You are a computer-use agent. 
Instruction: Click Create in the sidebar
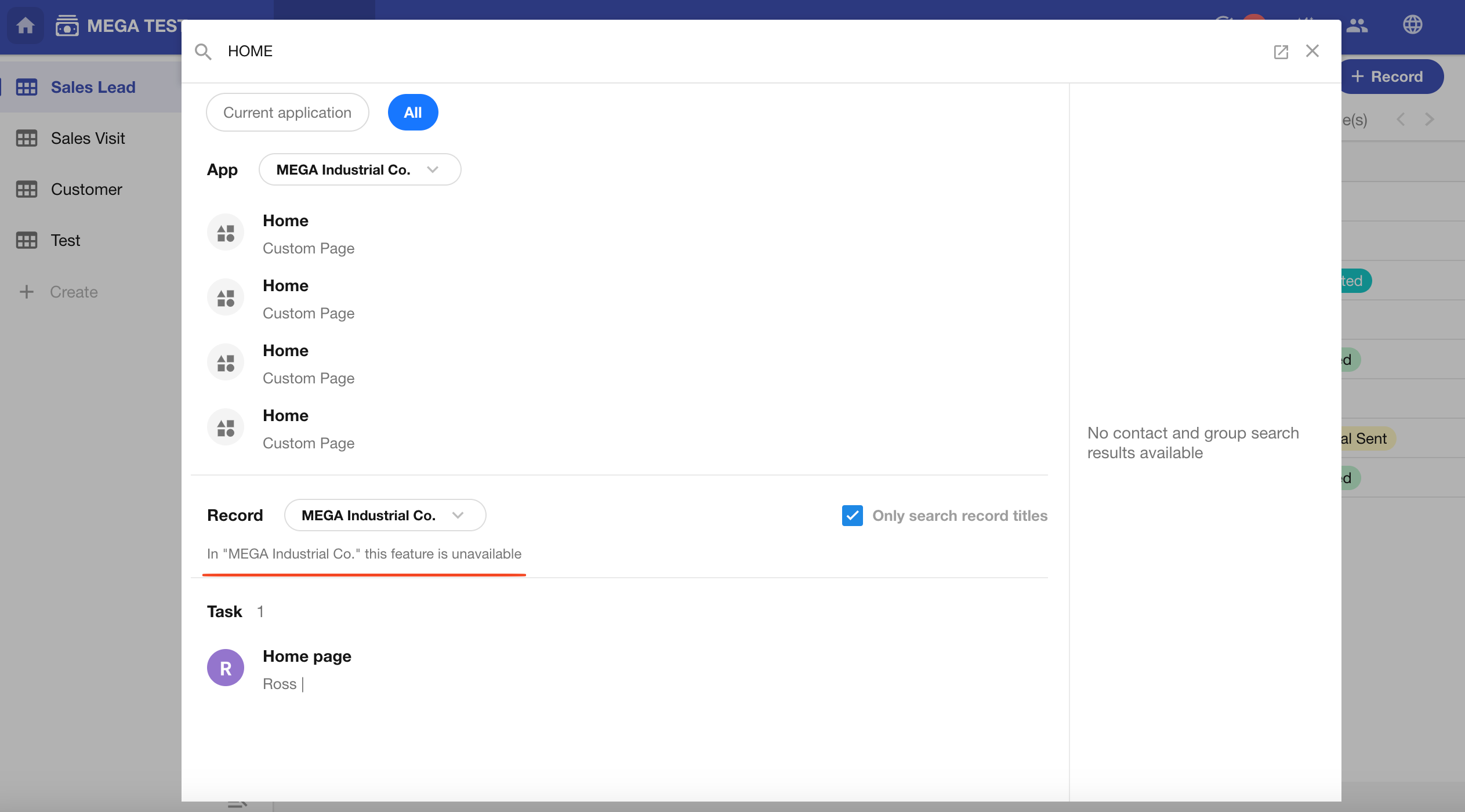73,292
